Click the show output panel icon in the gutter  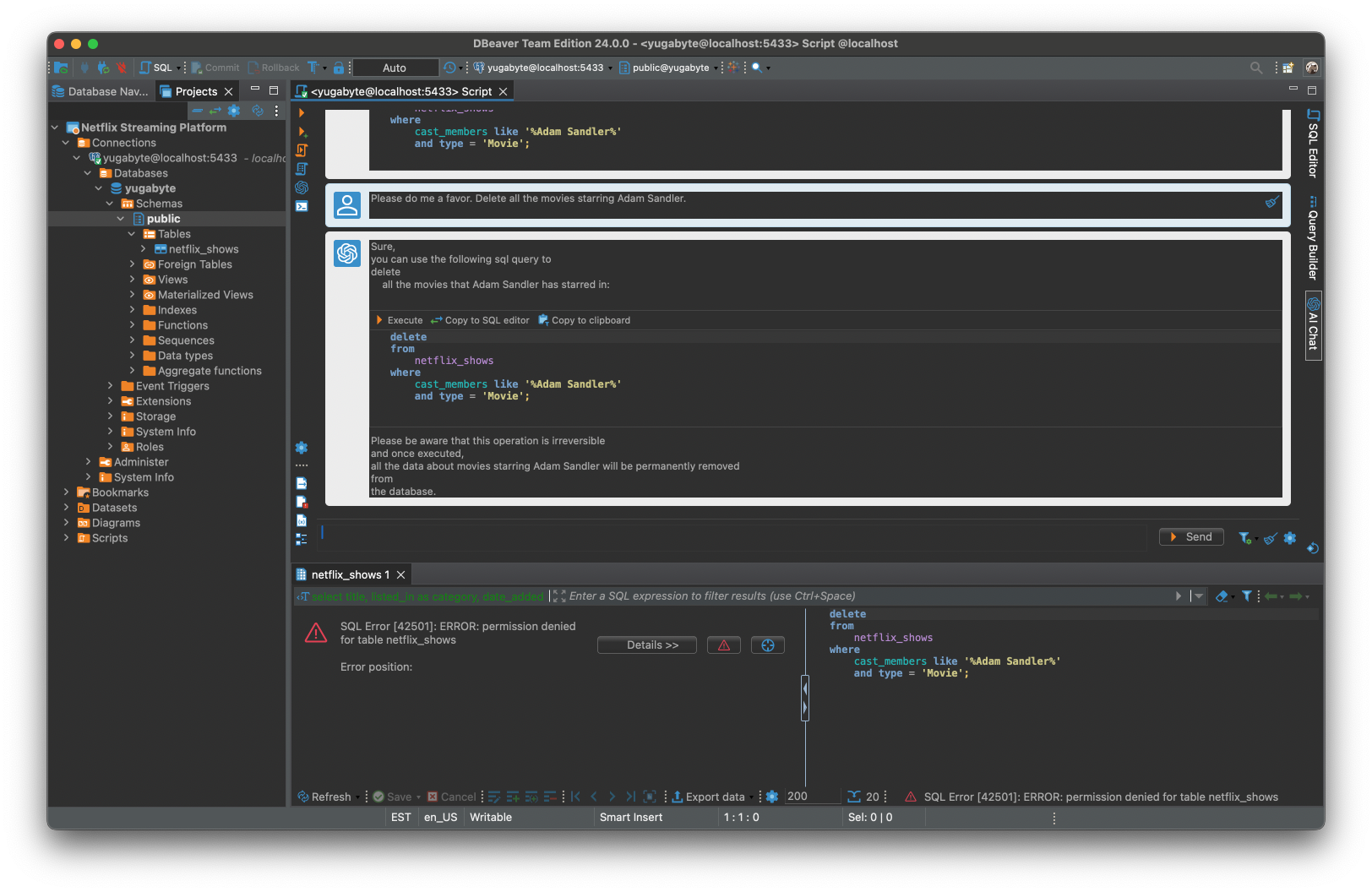(302, 483)
